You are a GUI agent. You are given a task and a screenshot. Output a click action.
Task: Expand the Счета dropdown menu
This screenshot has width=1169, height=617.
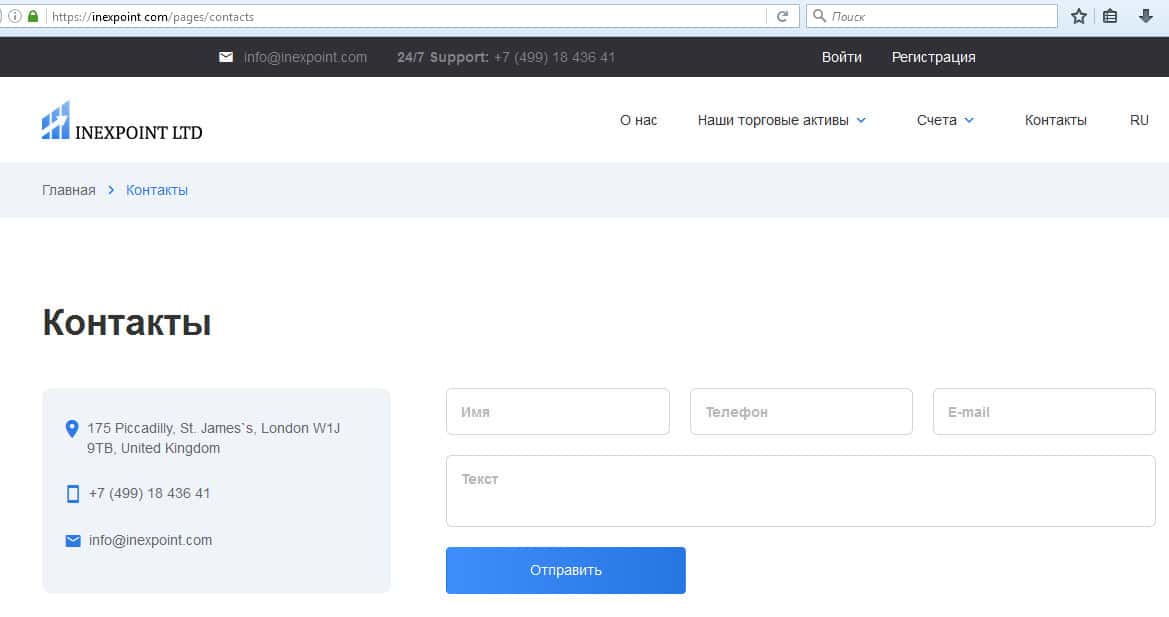945,120
